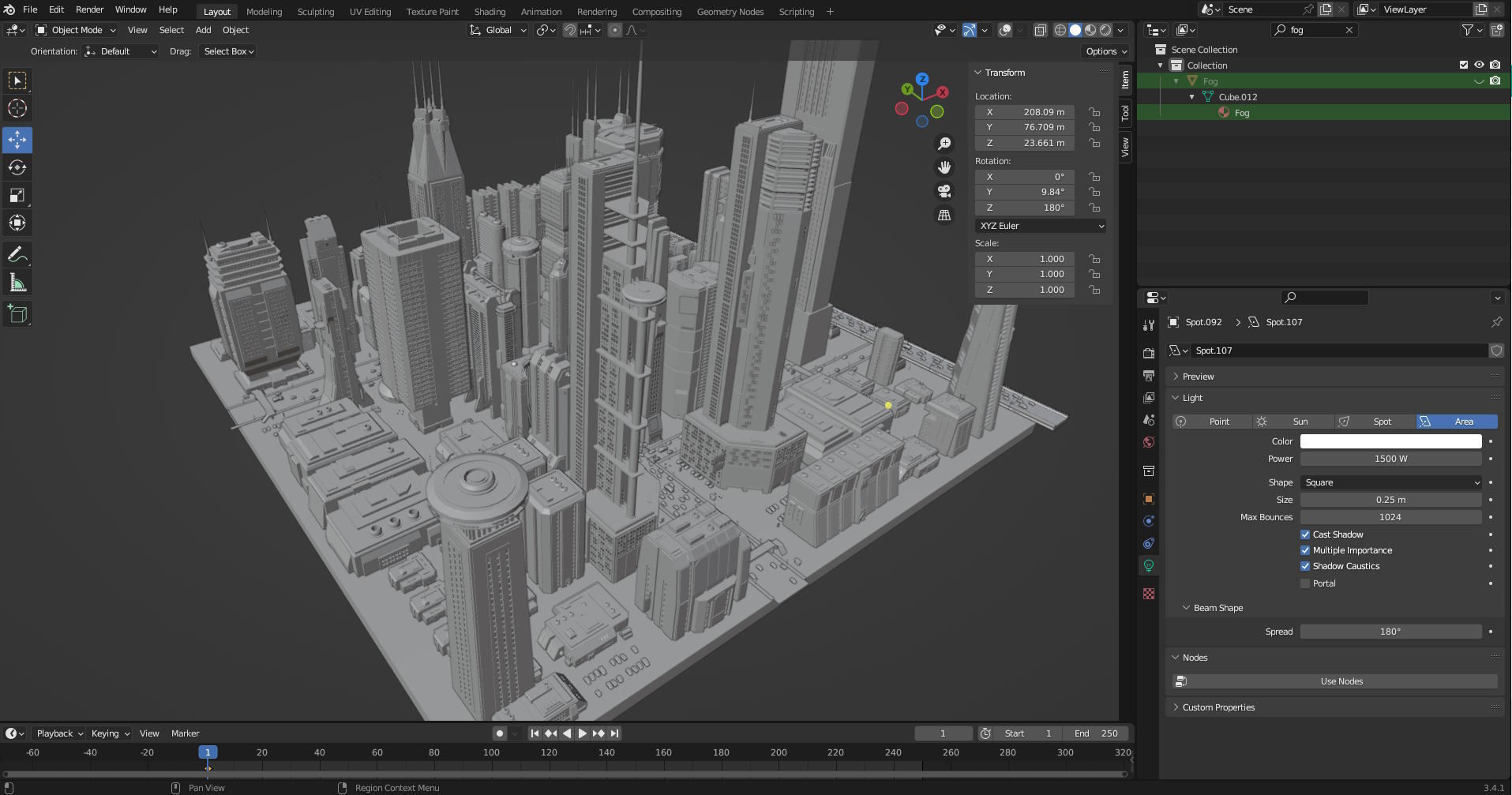Open the Global transform orientation dropdown
1512x795 pixels.
(x=498, y=30)
